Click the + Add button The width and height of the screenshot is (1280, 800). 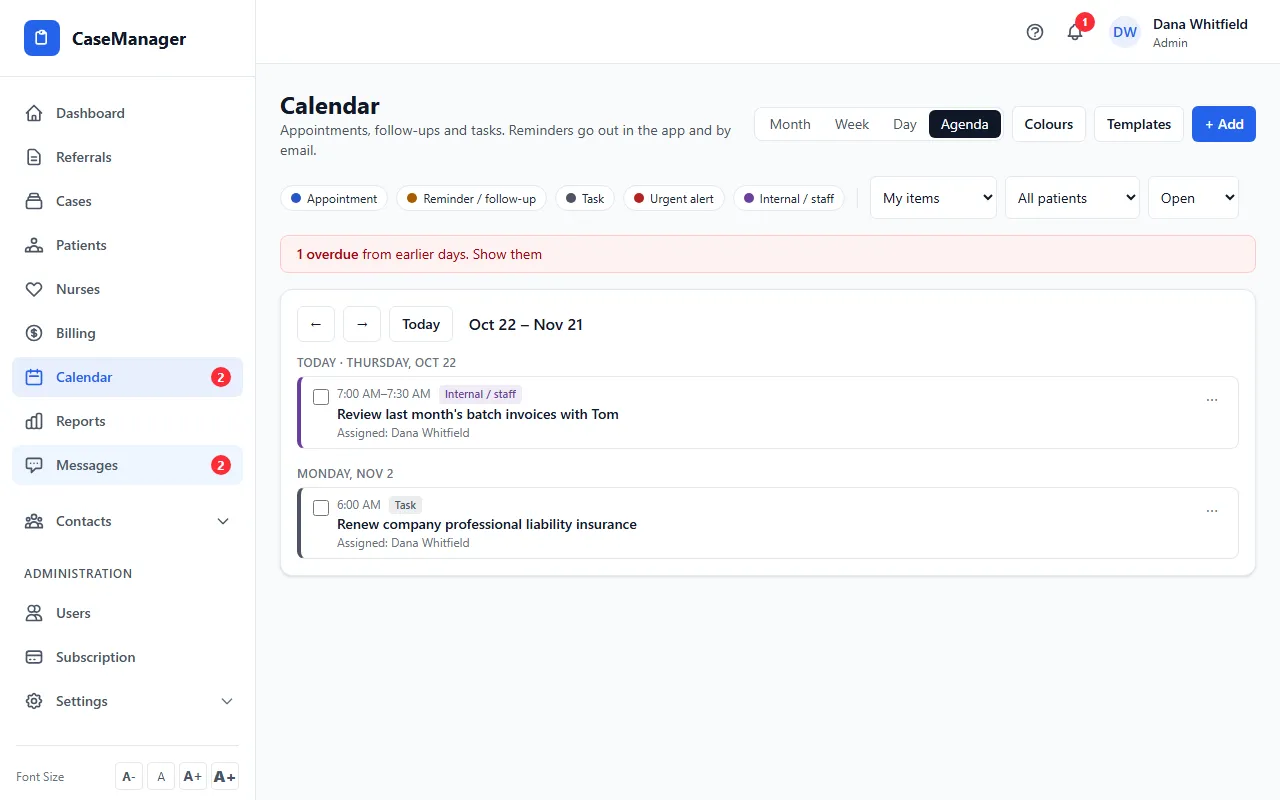pyautogui.click(x=1224, y=124)
